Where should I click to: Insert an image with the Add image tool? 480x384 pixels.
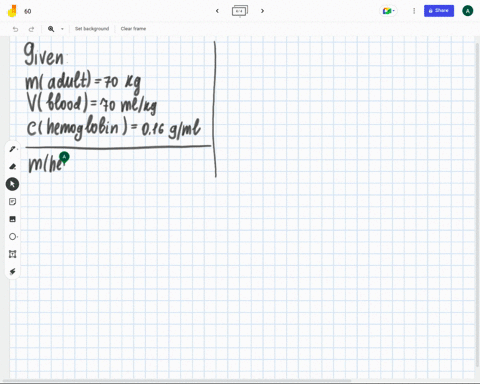[12, 219]
